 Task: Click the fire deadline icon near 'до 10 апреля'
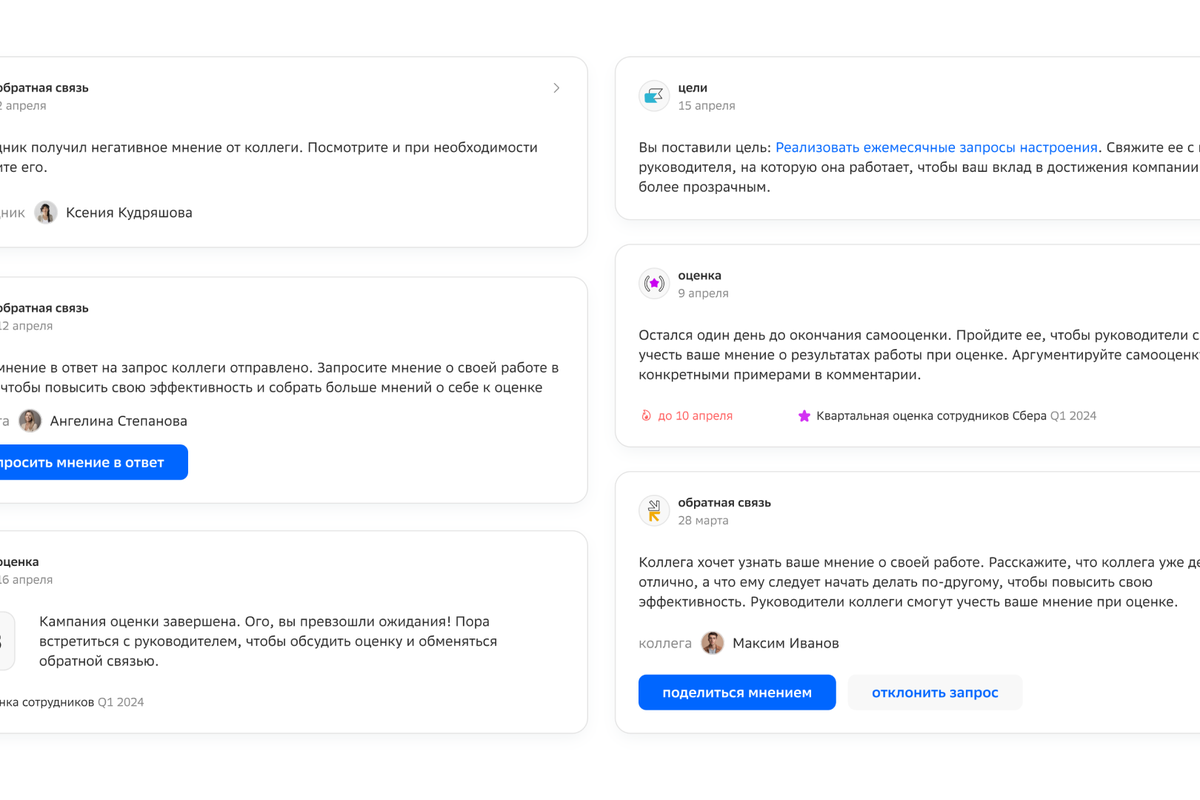click(x=646, y=416)
